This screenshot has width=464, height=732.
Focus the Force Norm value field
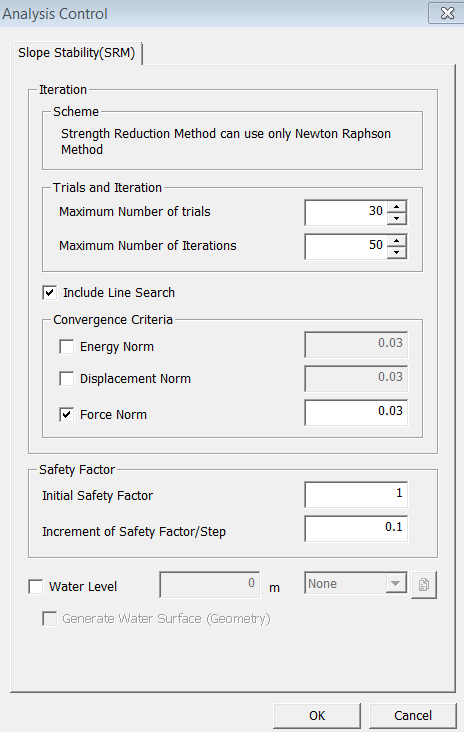[x=356, y=412]
